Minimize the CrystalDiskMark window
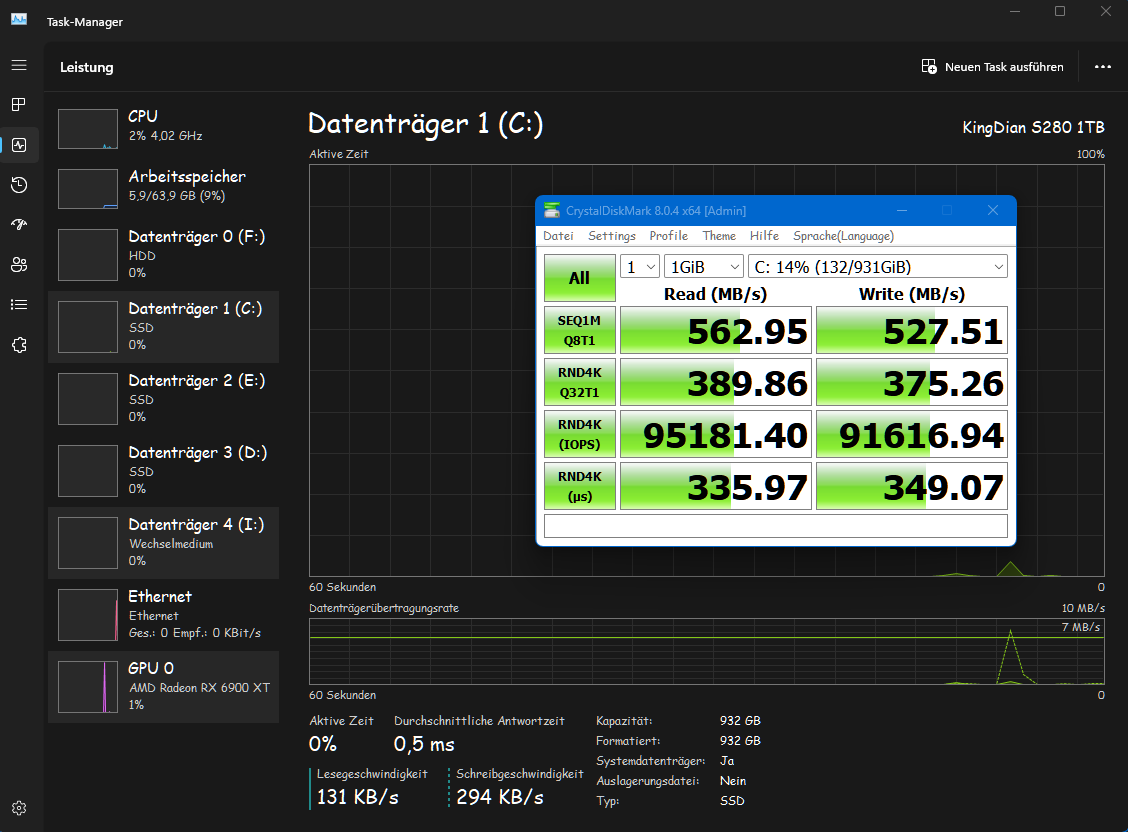Screen dimensions: 1128x832 click(x=901, y=210)
